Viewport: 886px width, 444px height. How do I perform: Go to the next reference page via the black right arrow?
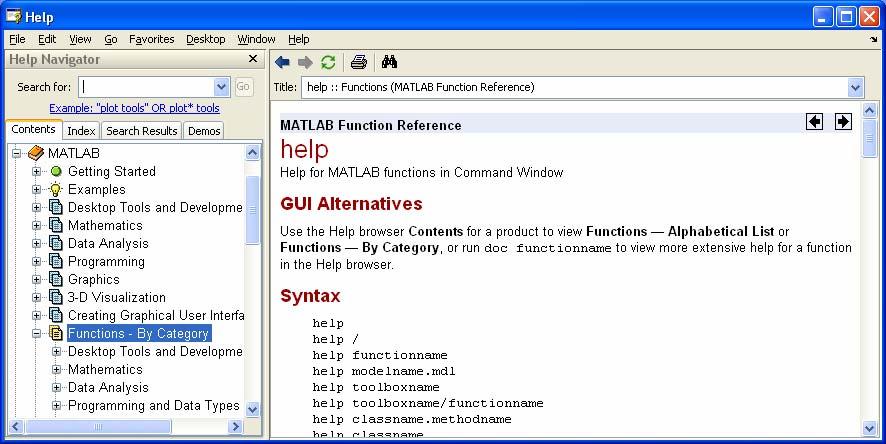pos(843,121)
